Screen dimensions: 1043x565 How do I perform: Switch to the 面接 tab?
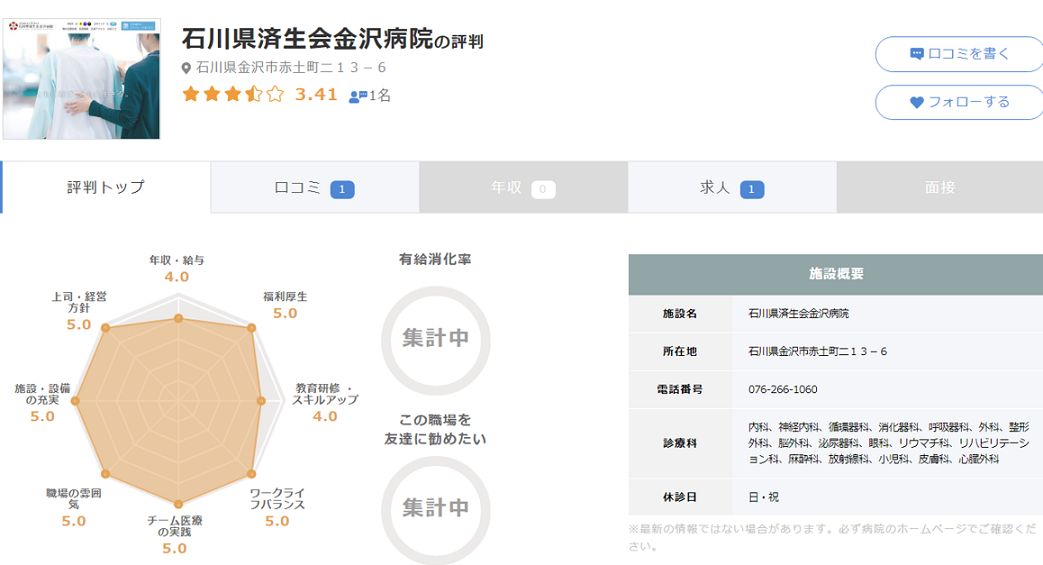940,188
